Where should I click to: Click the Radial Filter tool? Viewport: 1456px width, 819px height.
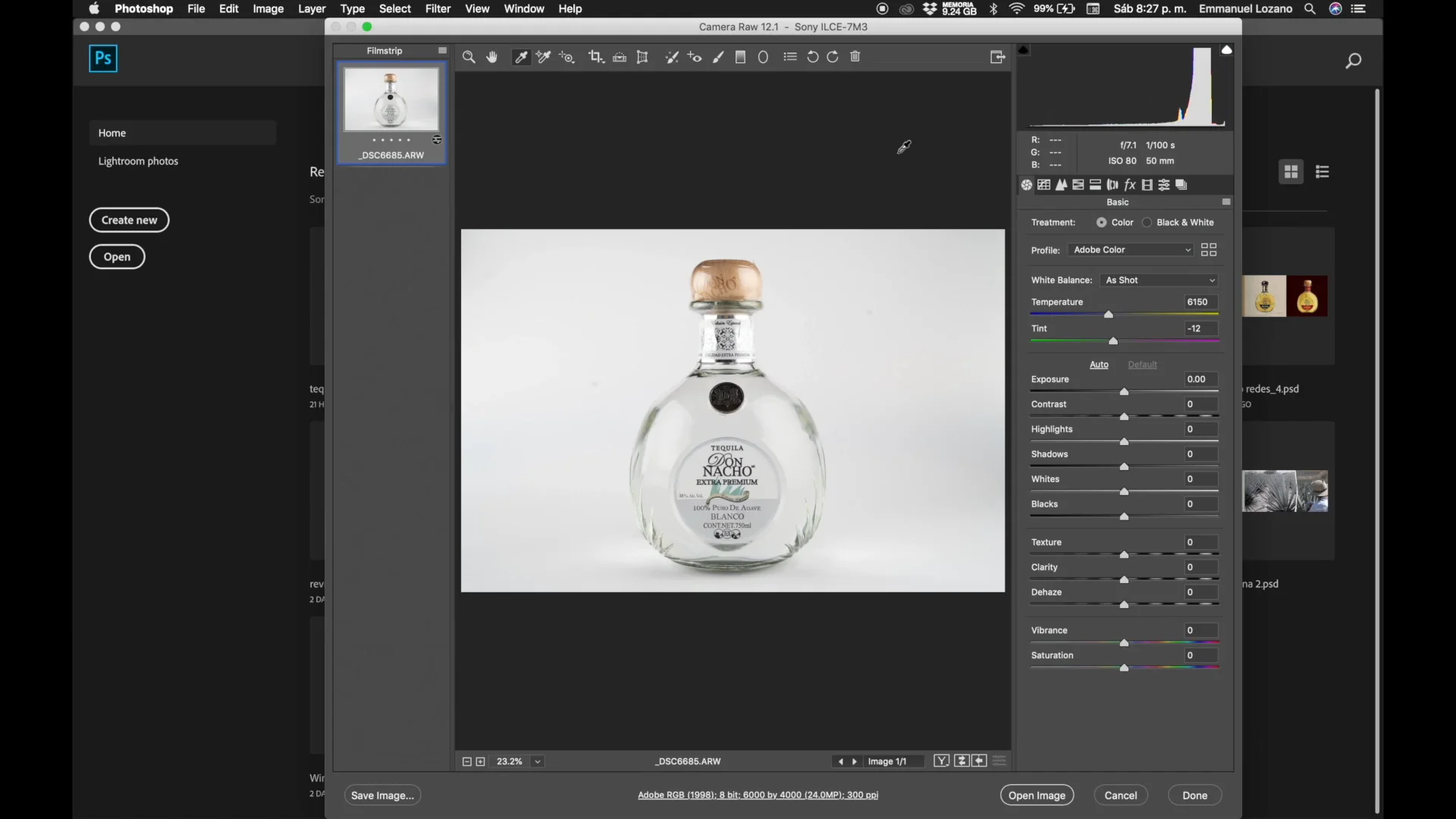click(763, 56)
